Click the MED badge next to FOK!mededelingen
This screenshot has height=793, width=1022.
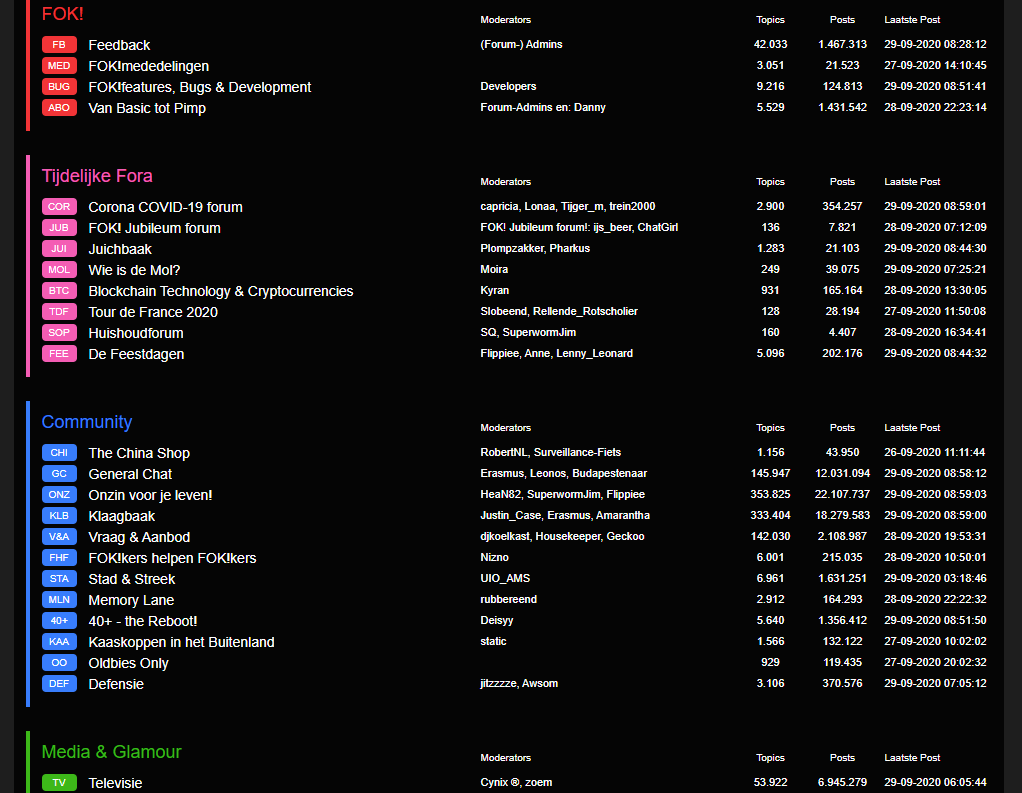(59, 66)
